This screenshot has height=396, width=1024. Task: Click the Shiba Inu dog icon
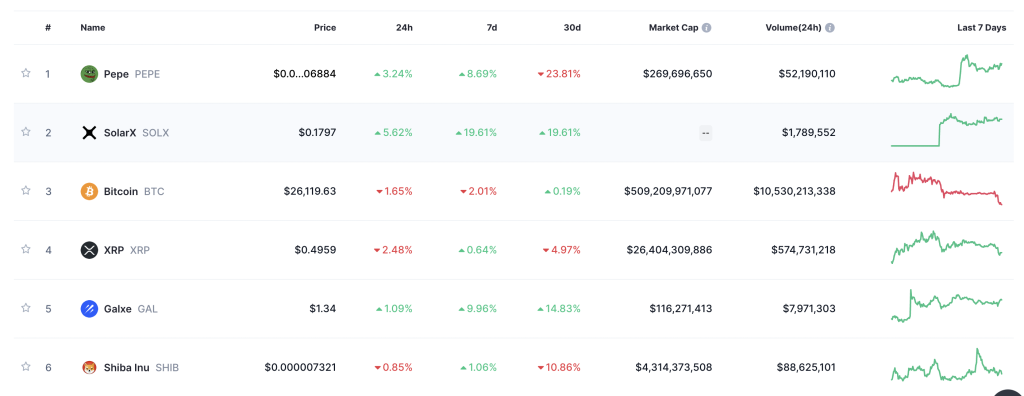89,367
